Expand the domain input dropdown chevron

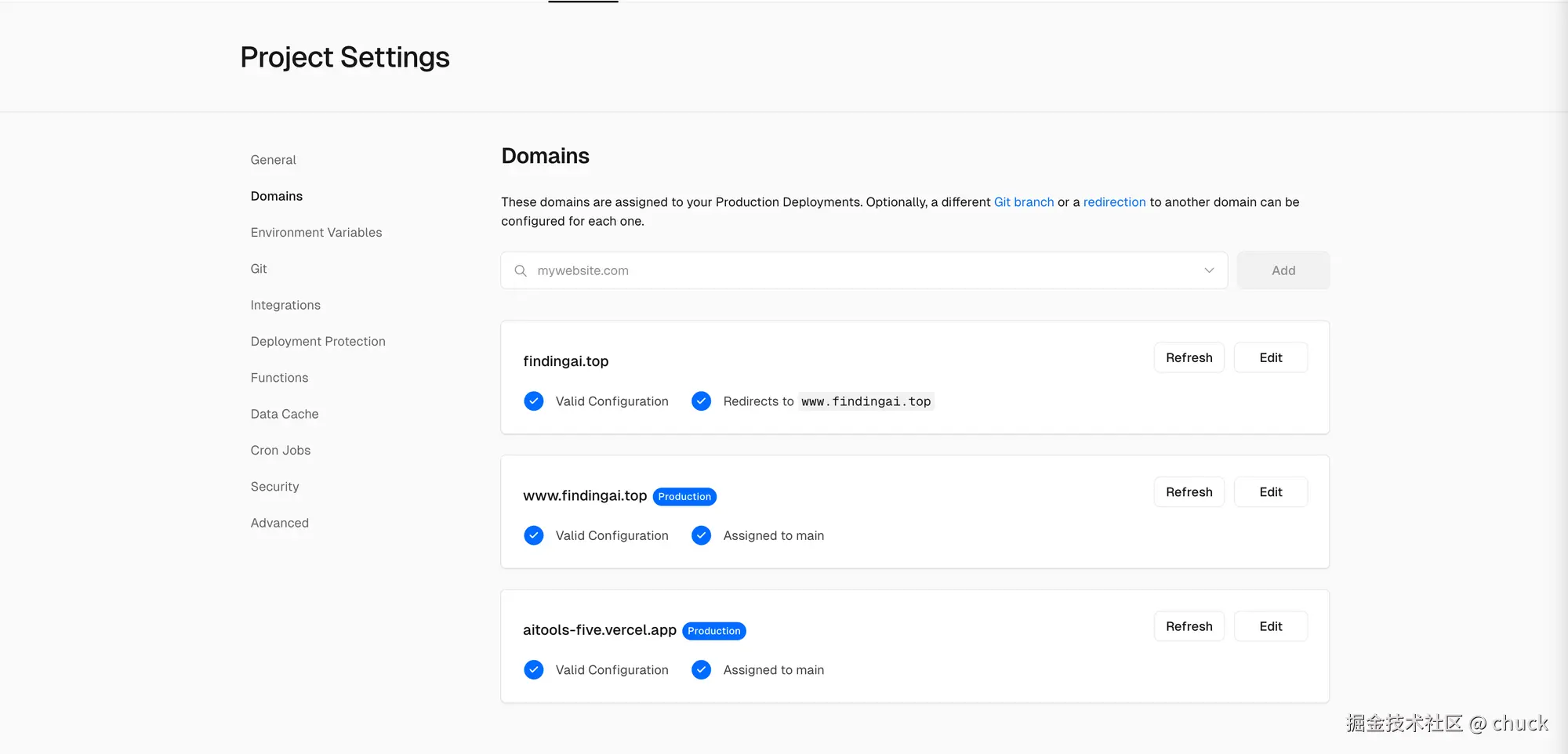[1209, 270]
